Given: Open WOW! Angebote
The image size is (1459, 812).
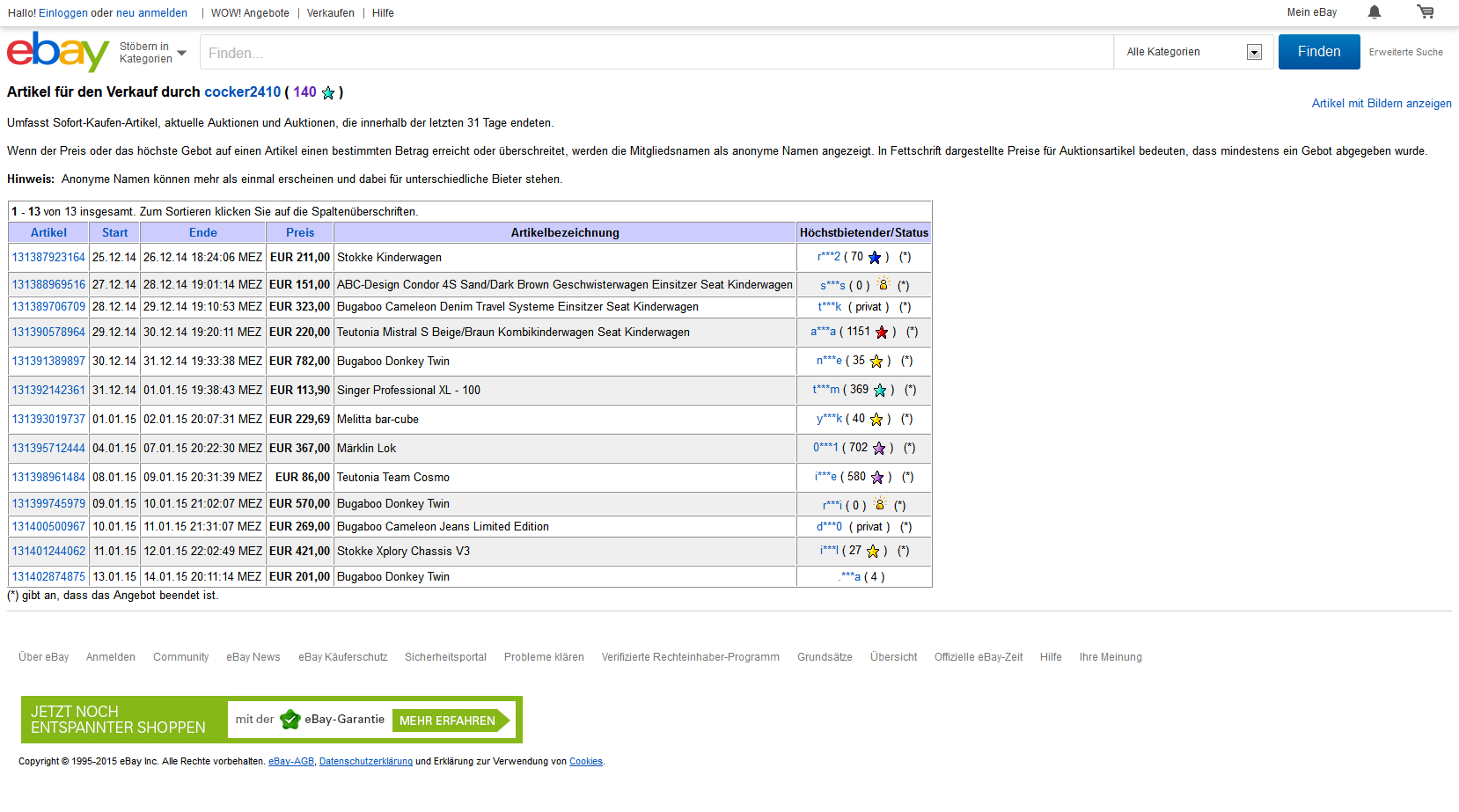Looking at the screenshot, I should tap(250, 13).
